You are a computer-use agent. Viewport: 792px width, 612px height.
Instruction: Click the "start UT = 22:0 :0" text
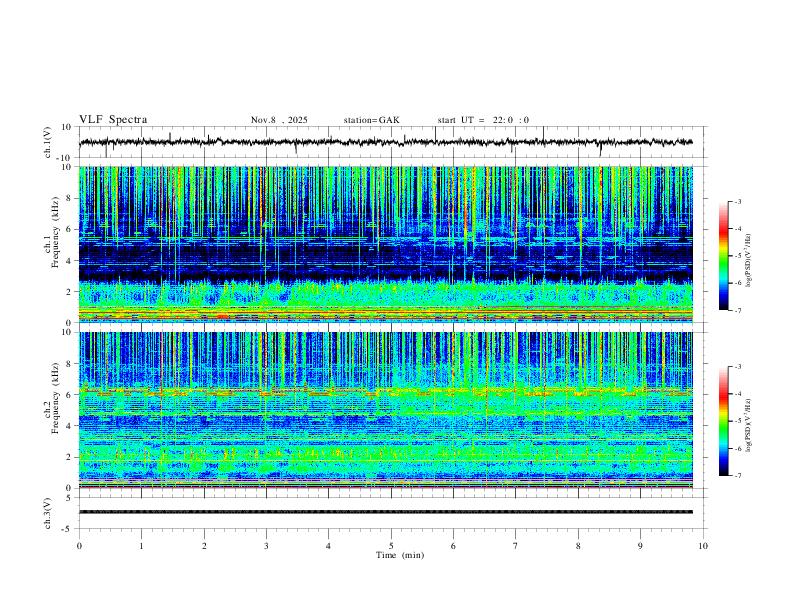483,120
